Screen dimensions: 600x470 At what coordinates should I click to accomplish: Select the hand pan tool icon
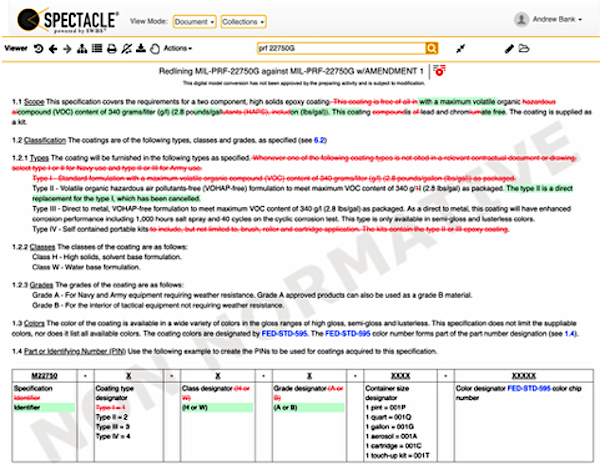(155, 49)
